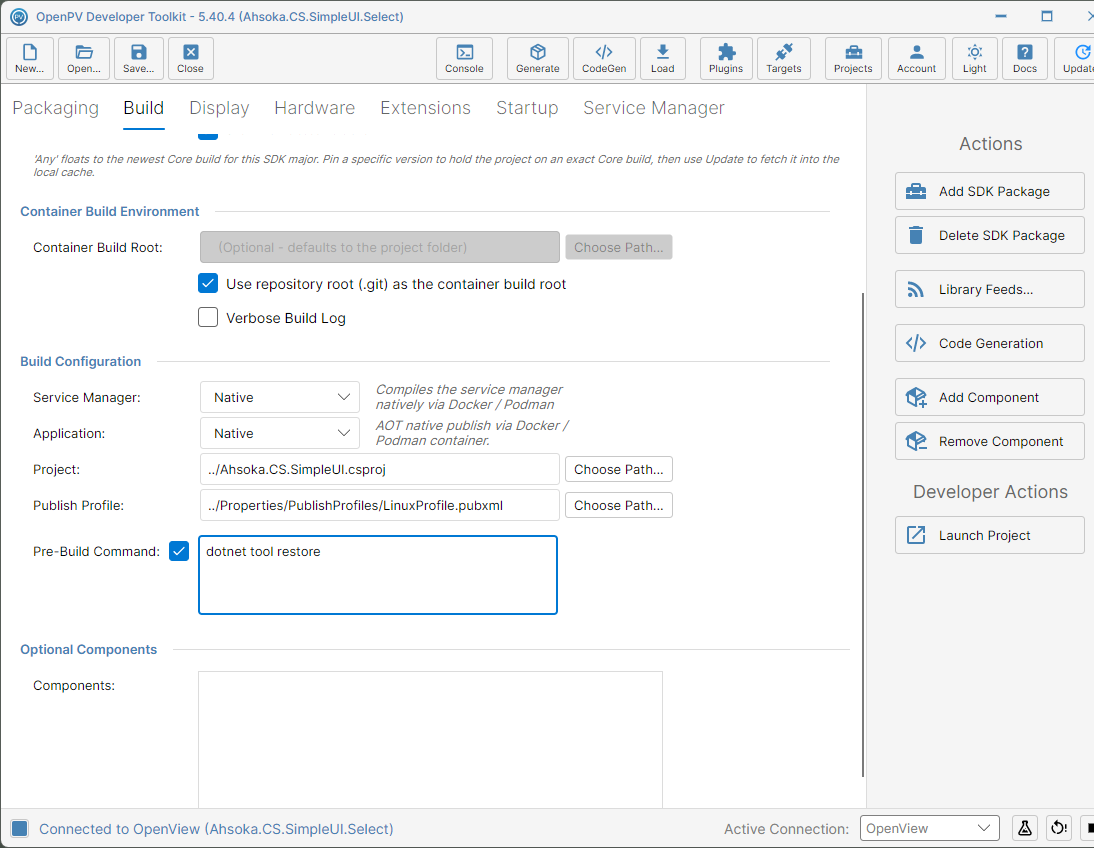Choose a path for the Publish Profile

618,505
